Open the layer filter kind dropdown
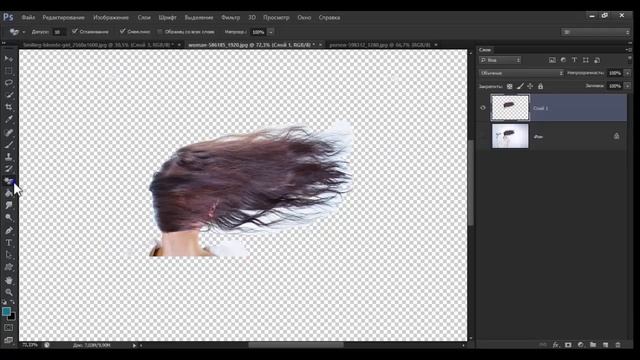The height and width of the screenshot is (360, 640). pyautogui.click(x=500, y=60)
